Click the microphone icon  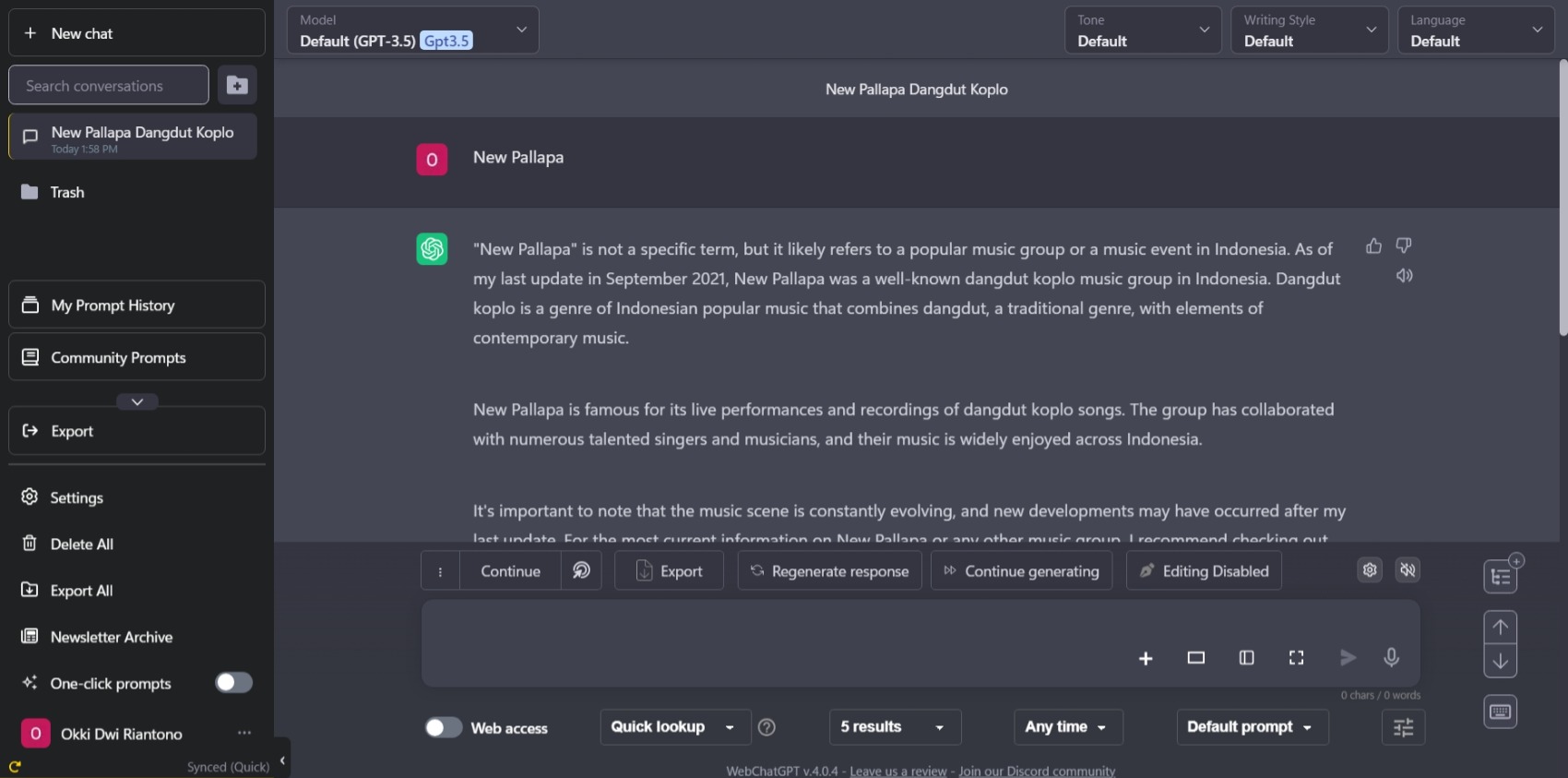pyautogui.click(x=1391, y=657)
